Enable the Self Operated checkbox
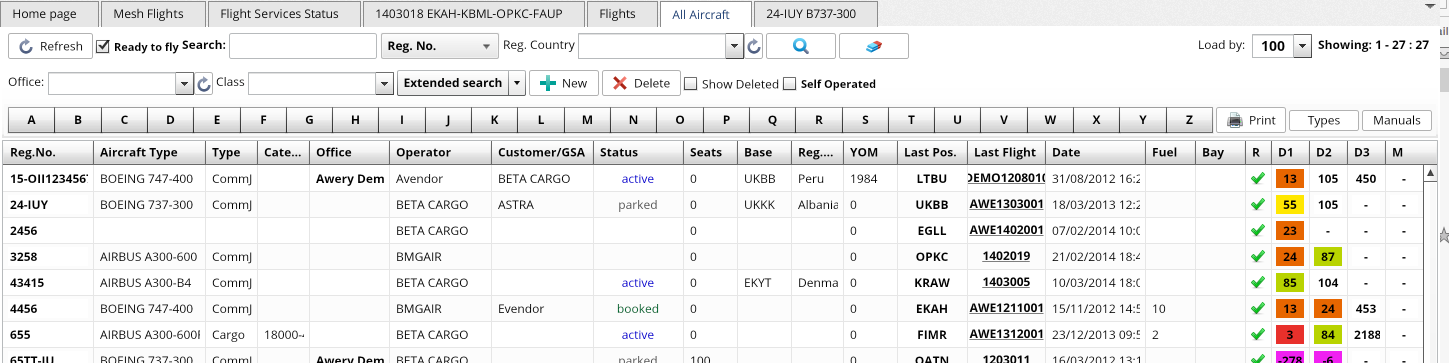This screenshot has height=363, width=1449. coord(790,84)
